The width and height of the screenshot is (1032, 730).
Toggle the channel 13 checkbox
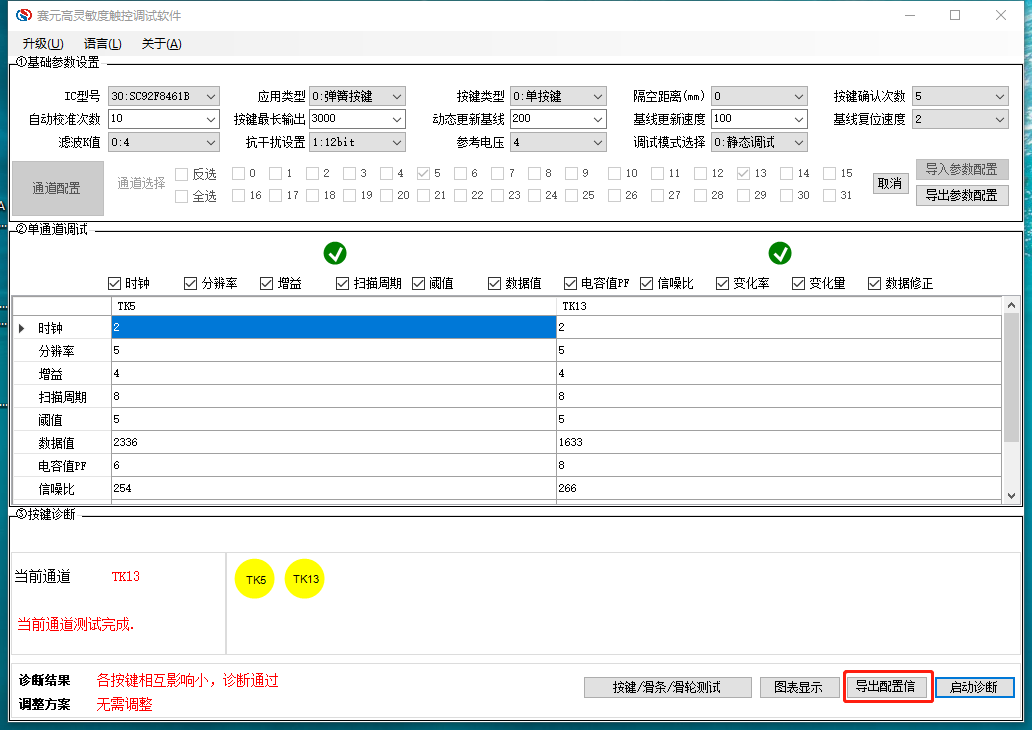743,173
